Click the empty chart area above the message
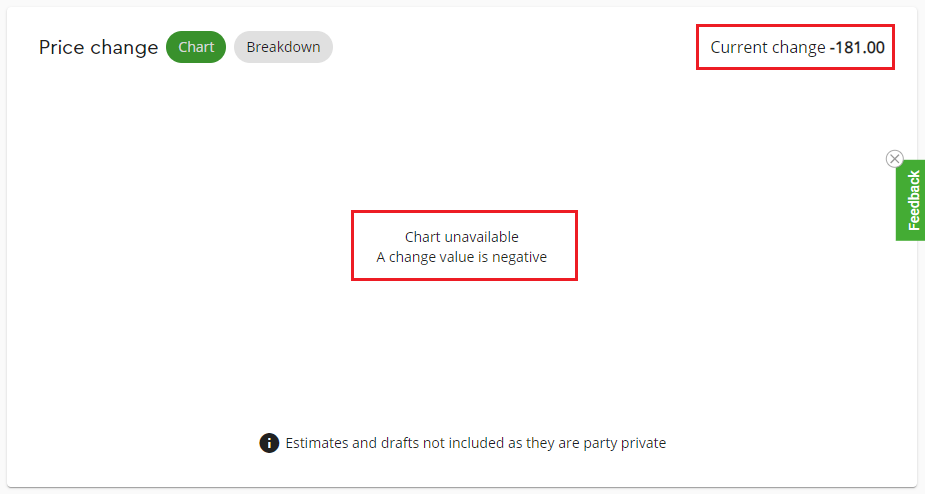 click(x=462, y=140)
